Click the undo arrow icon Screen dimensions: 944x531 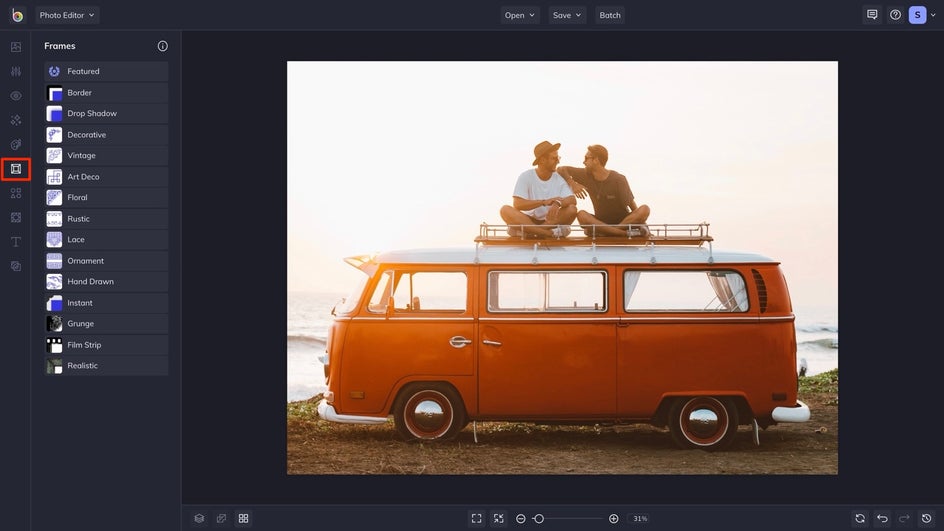coord(882,518)
